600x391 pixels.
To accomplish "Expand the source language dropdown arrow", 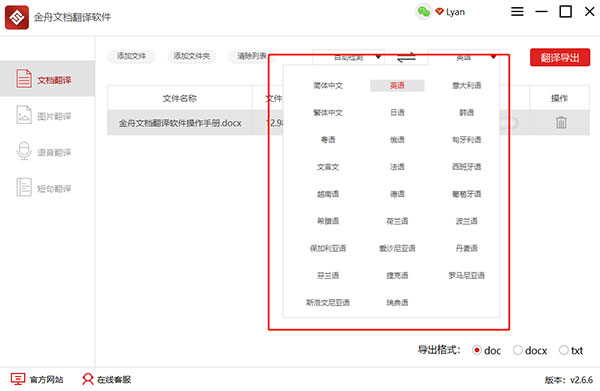I will 378,57.
